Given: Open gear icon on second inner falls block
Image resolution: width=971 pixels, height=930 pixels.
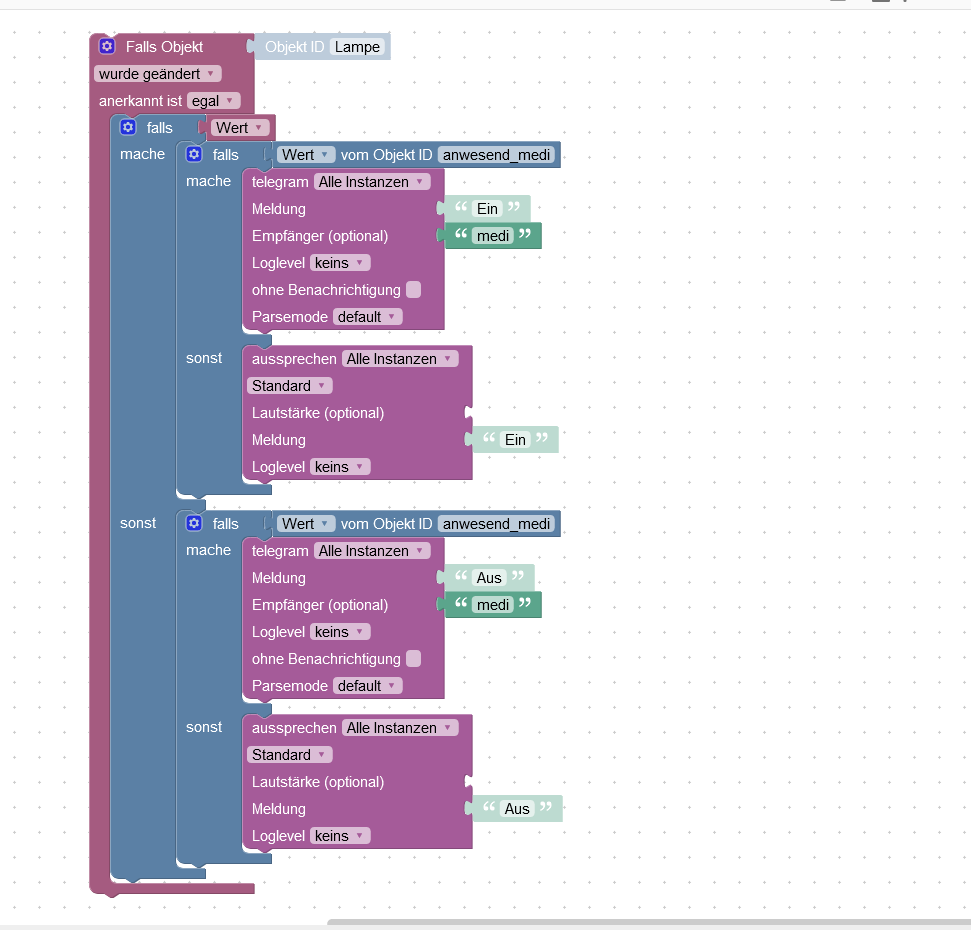Looking at the screenshot, I should (194, 523).
